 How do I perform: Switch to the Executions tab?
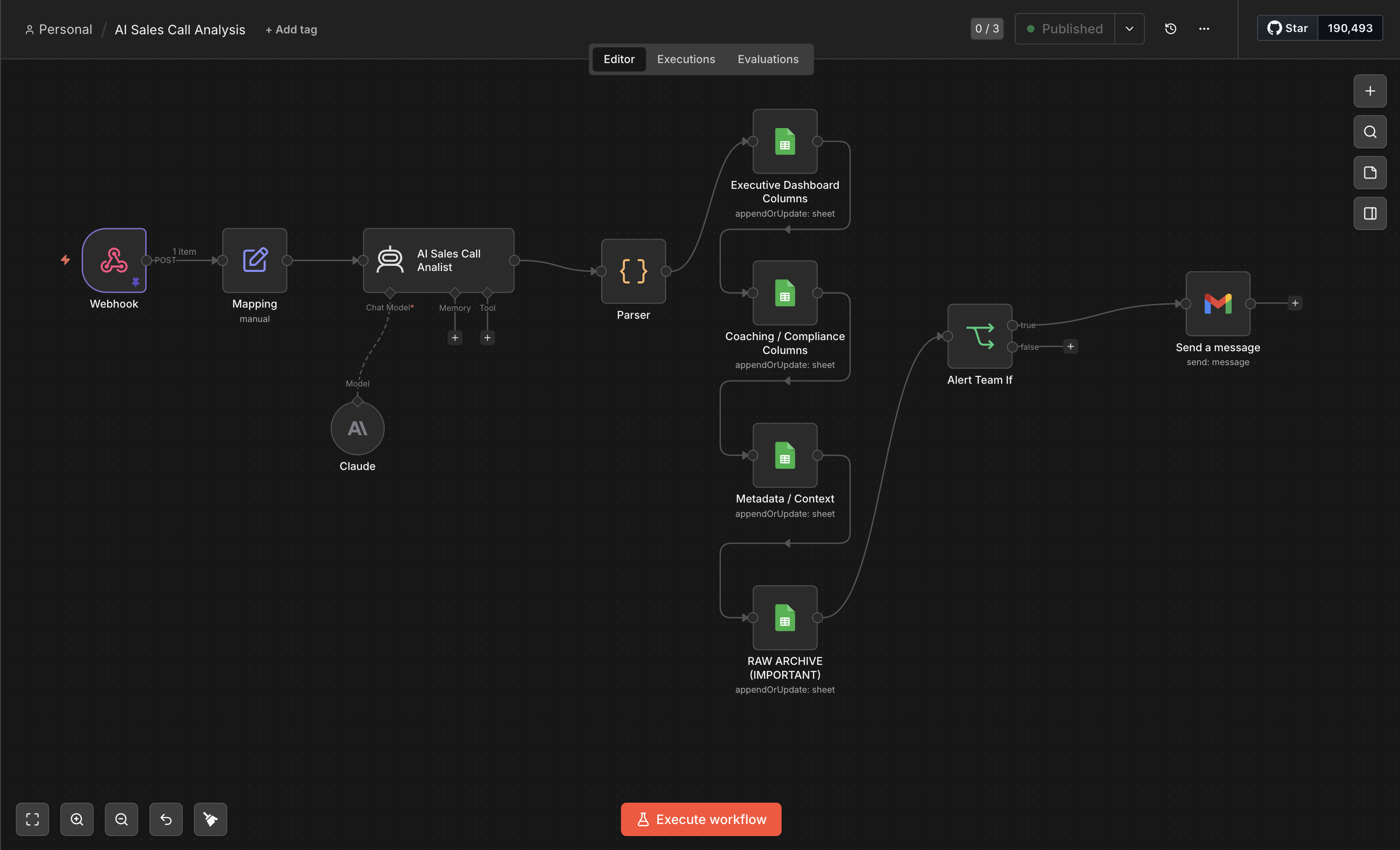(x=686, y=59)
